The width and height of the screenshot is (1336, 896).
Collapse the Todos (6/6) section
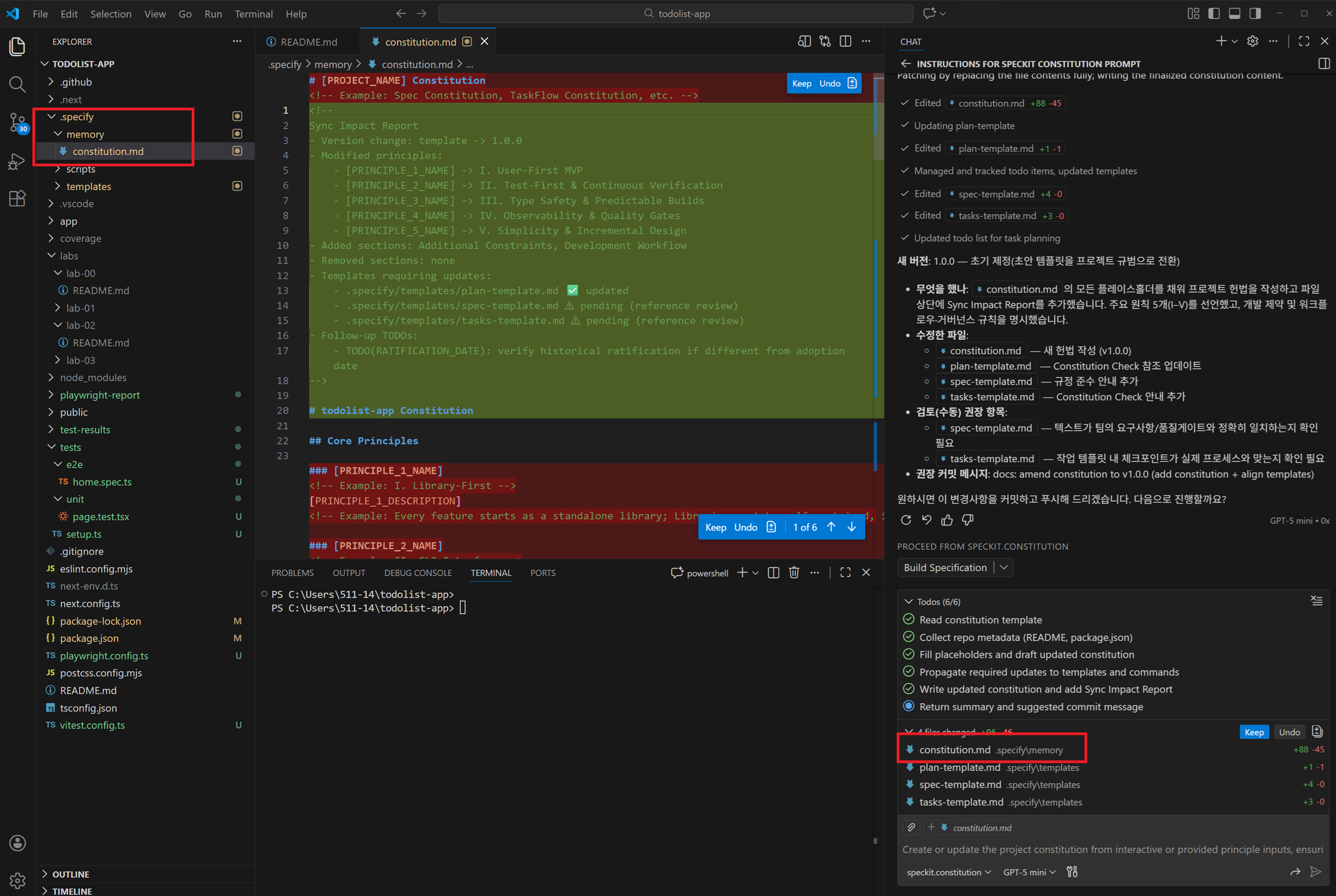point(909,602)
